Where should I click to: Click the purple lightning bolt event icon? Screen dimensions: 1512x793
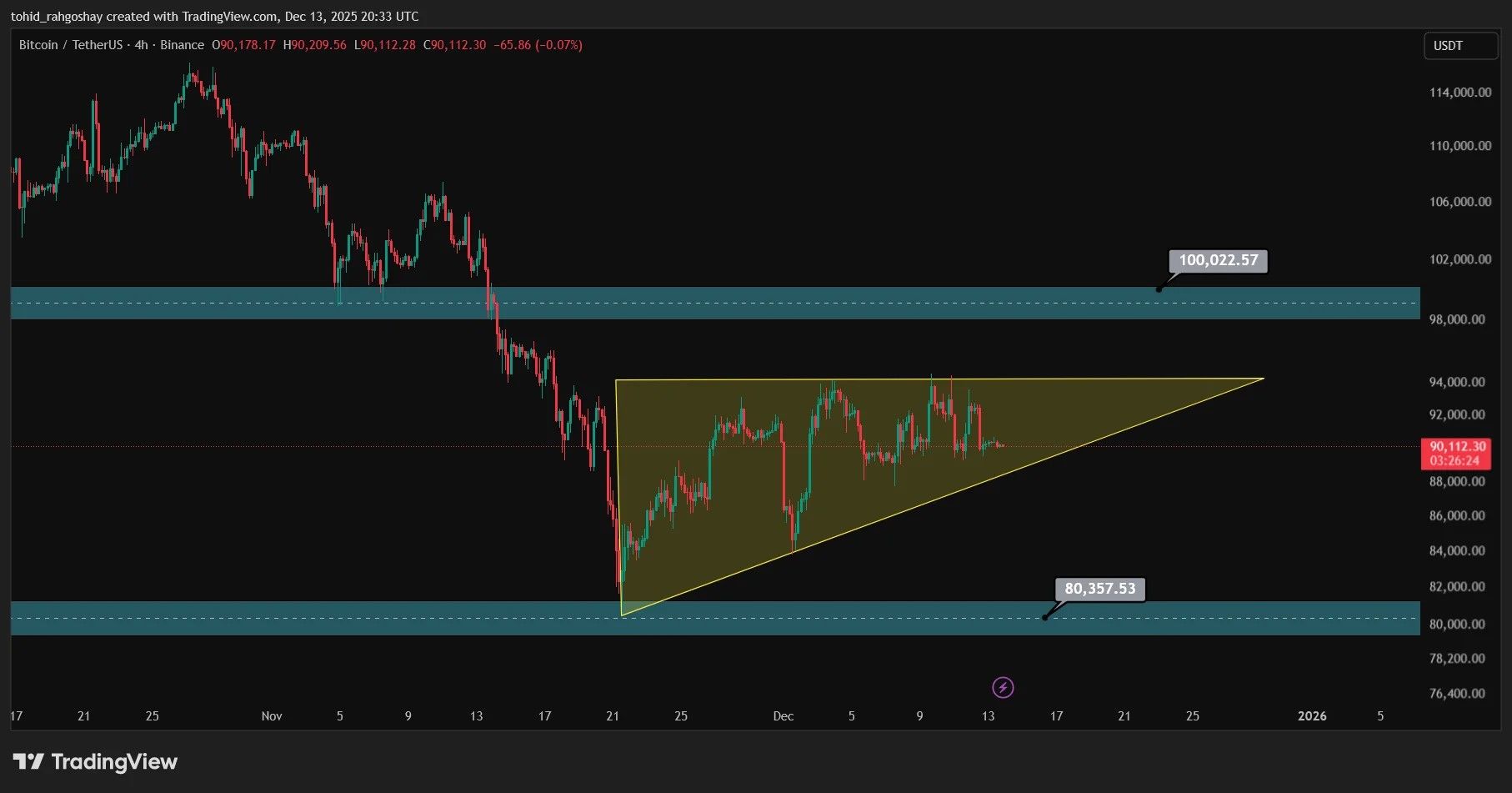[1003, 687]
